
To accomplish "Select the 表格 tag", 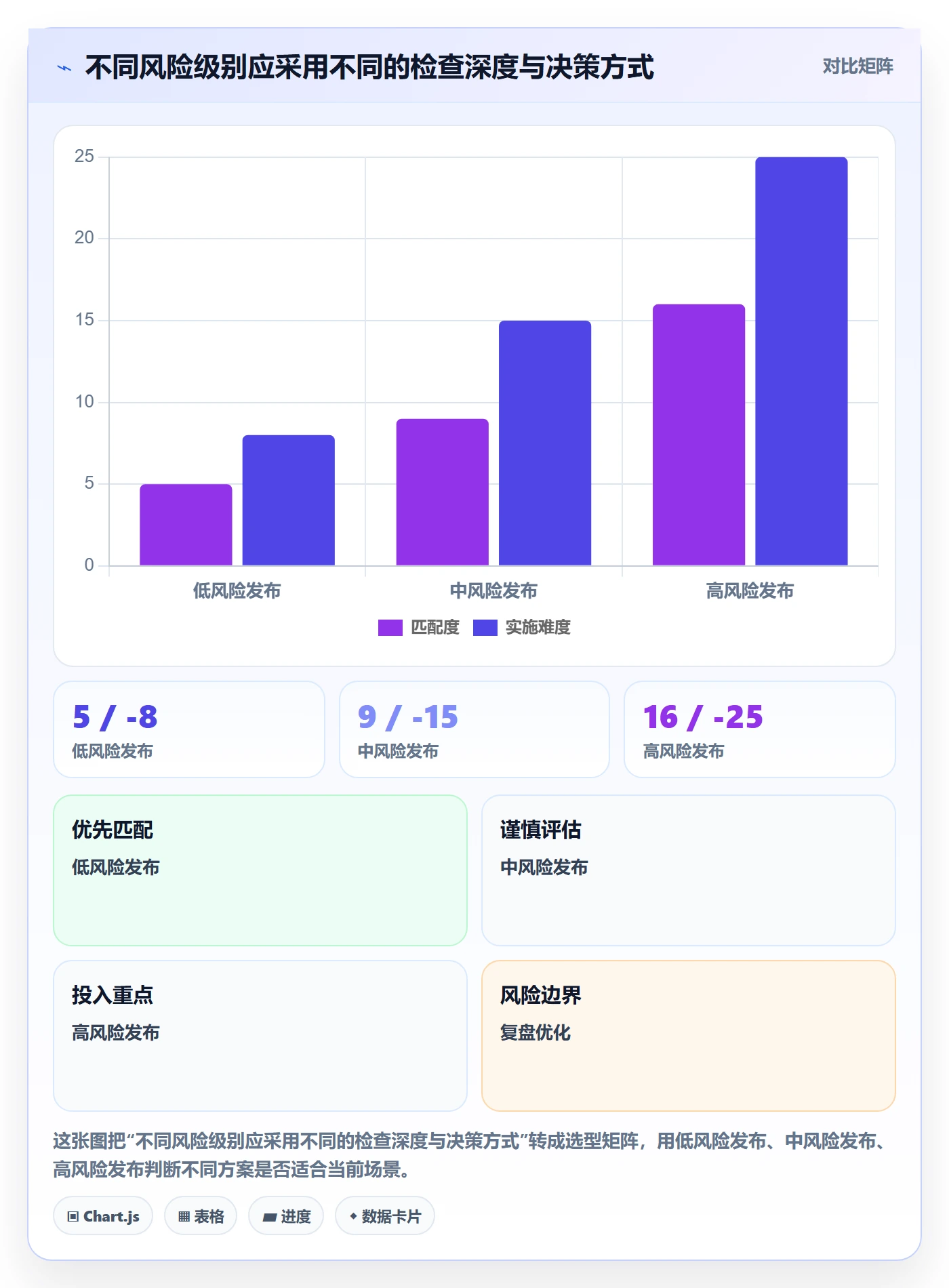I will click(x=201, y=1216).
